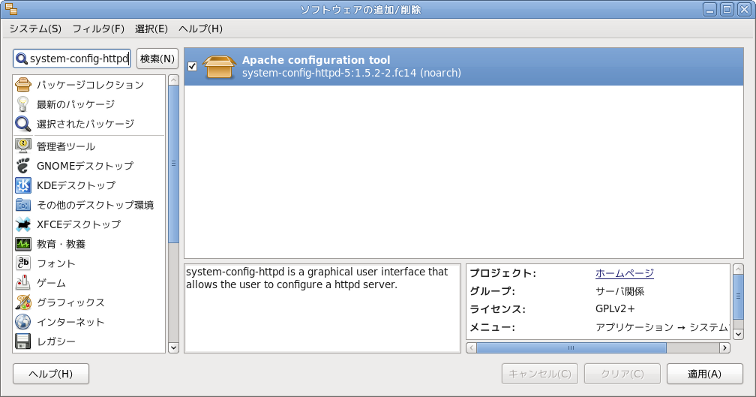
Task: Click the ゲーム joystick icon
Action: pos(23,283)
